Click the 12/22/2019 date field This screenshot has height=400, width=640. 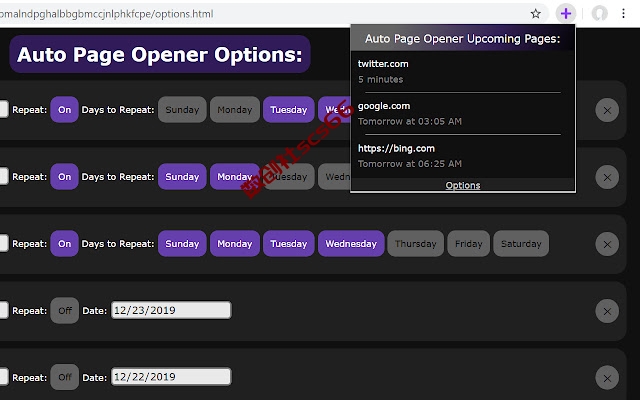pyautogui.click(x=171, y=377)
